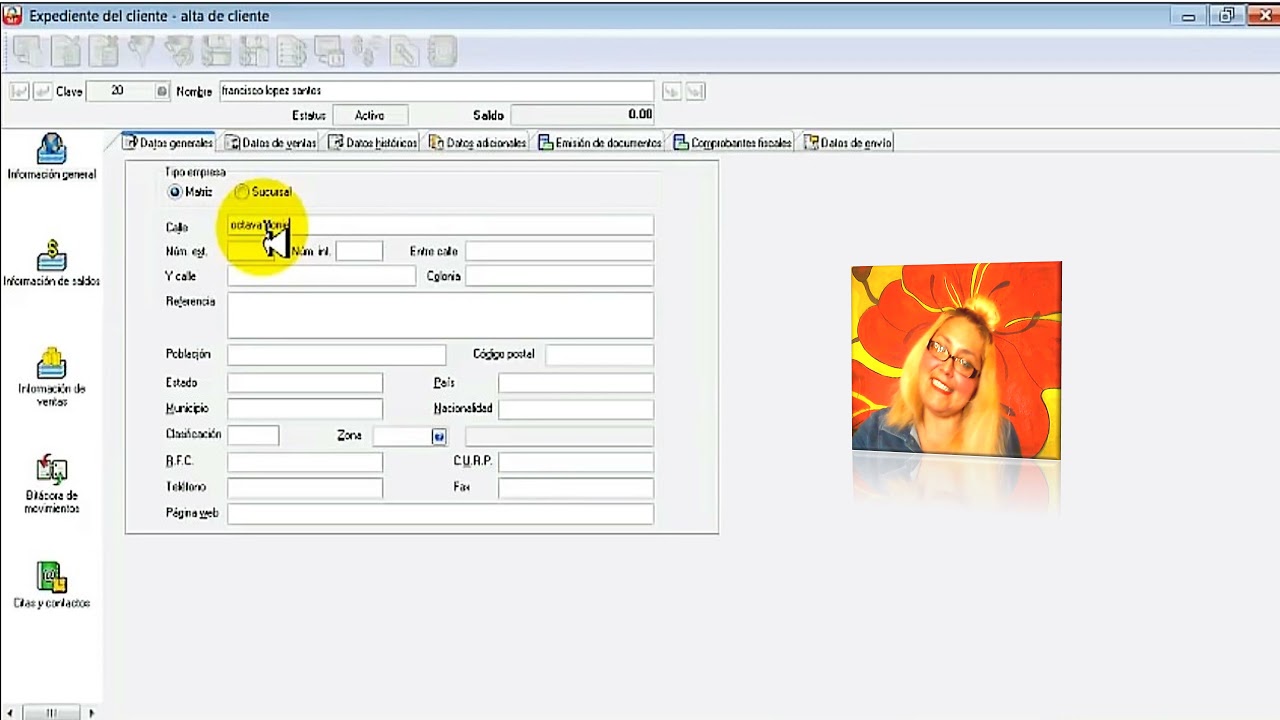This screenshot has height=720, width=1280.
Task: Click the application icon in the title bar
Action: pyautogui.click(x=13, y=15)
